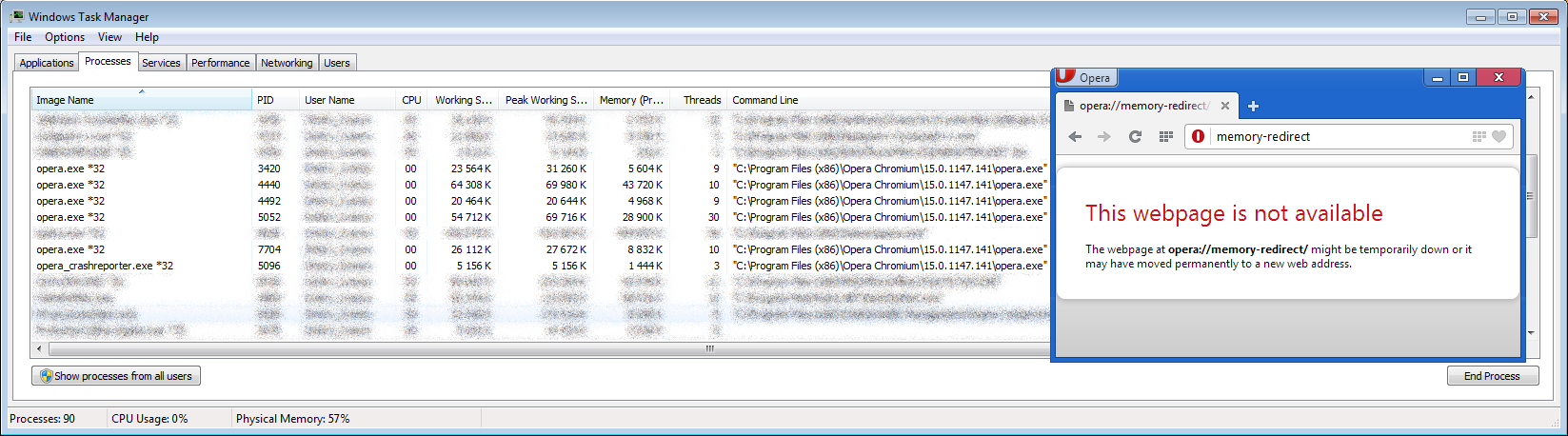Reload the memory-redirect page
Screen dimensions: 1568x436
(1135, 137)
